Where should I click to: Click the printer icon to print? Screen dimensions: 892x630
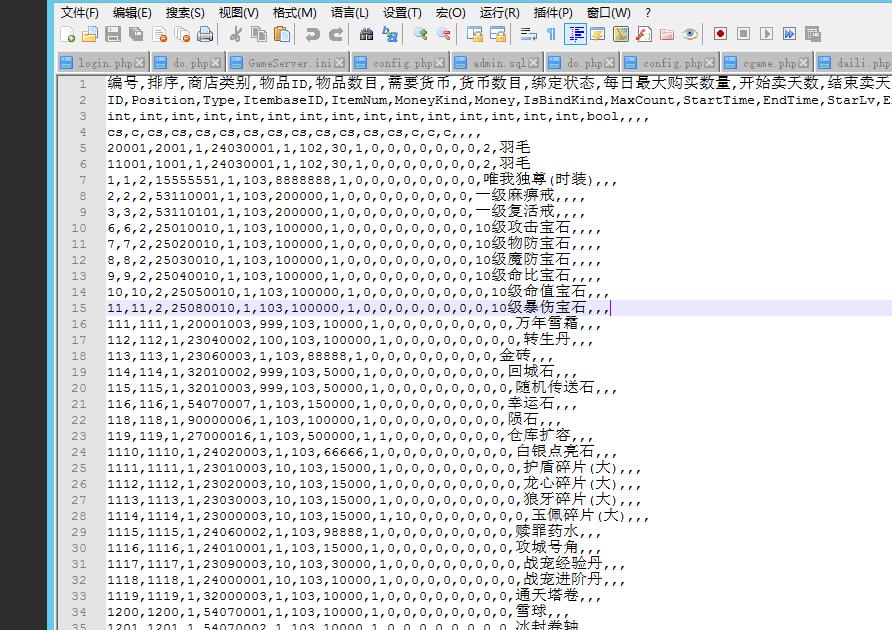click(x=205, y=35)
